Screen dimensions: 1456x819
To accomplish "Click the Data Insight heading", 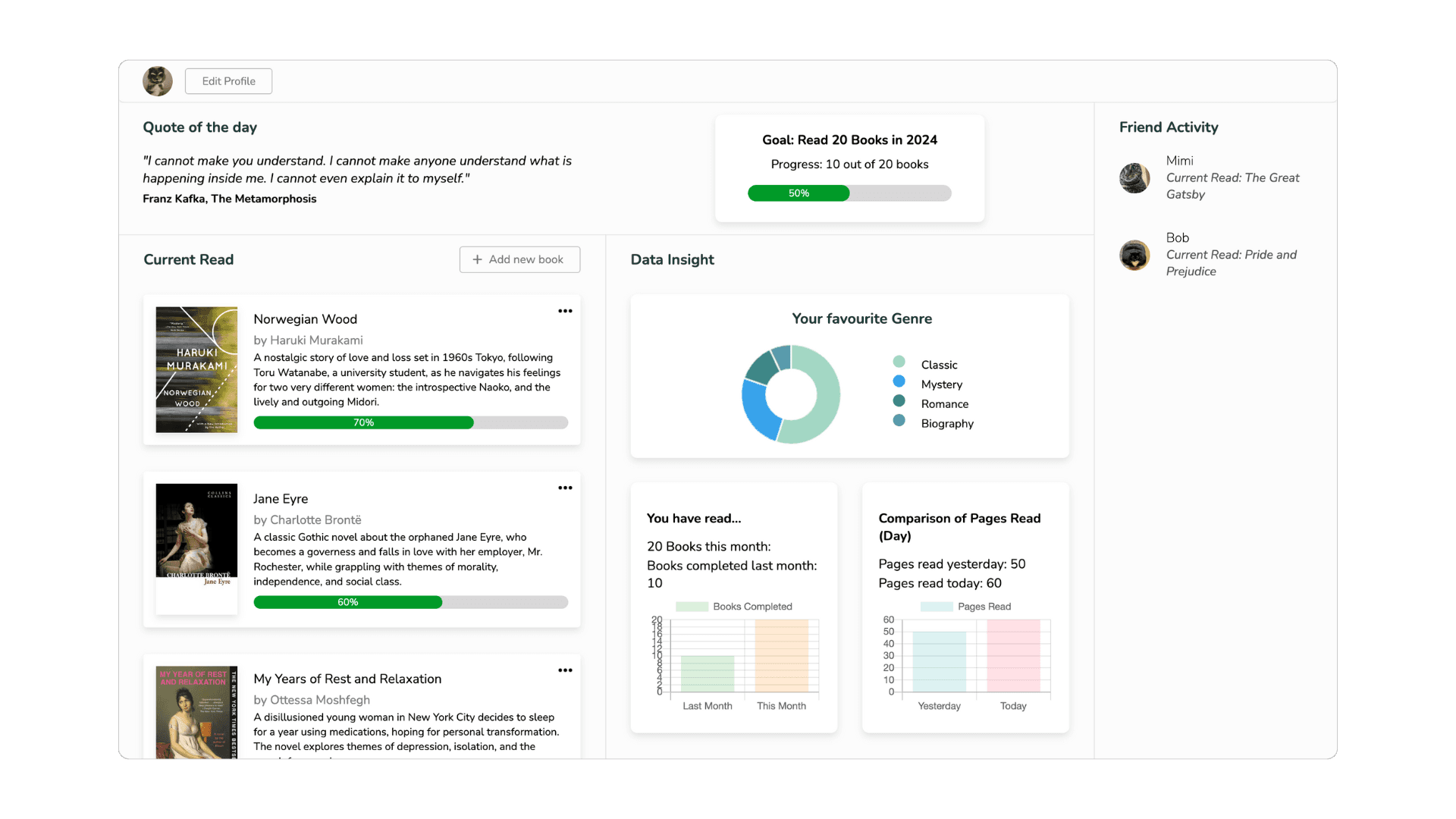I will pyautogui.click(x=672, y=259).
